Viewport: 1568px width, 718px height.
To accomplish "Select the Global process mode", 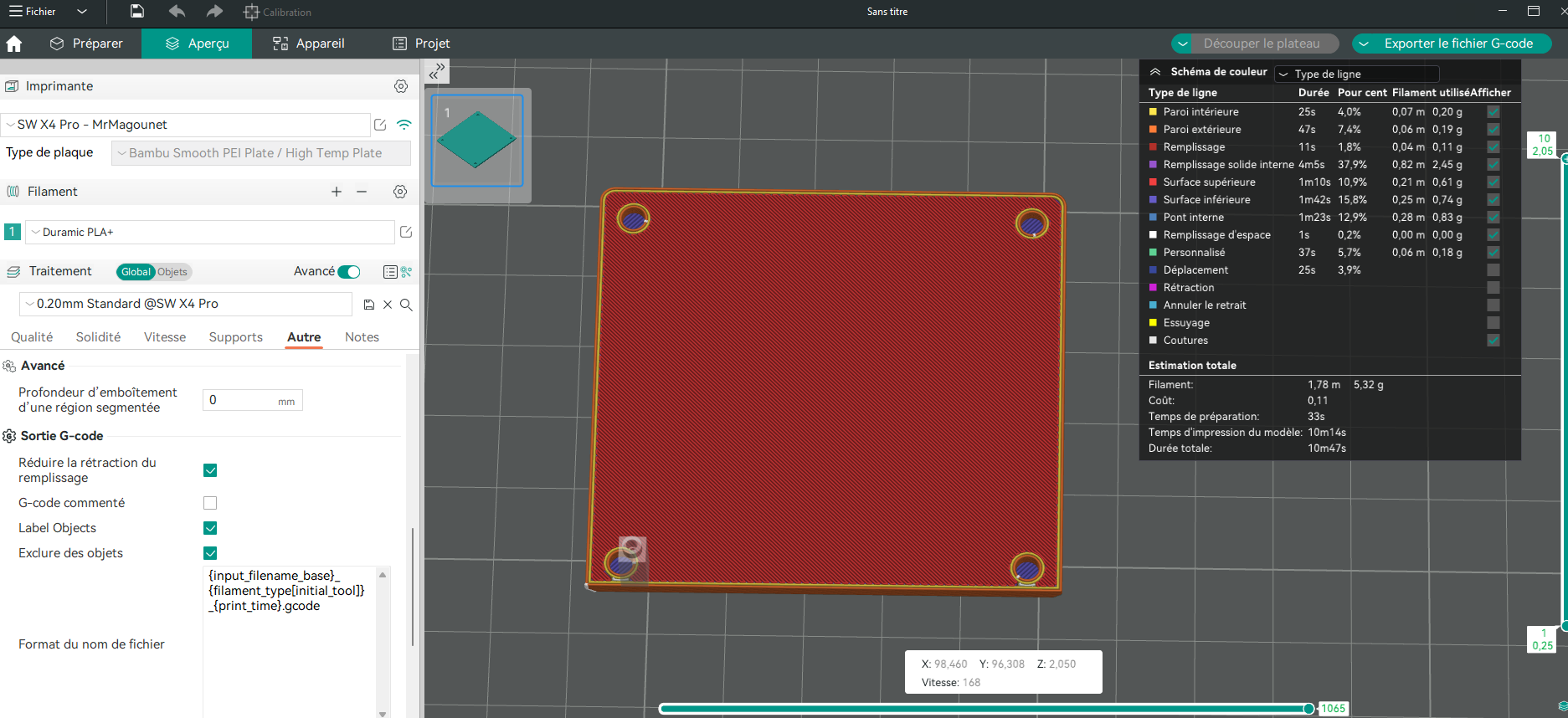I will [136, 272].
